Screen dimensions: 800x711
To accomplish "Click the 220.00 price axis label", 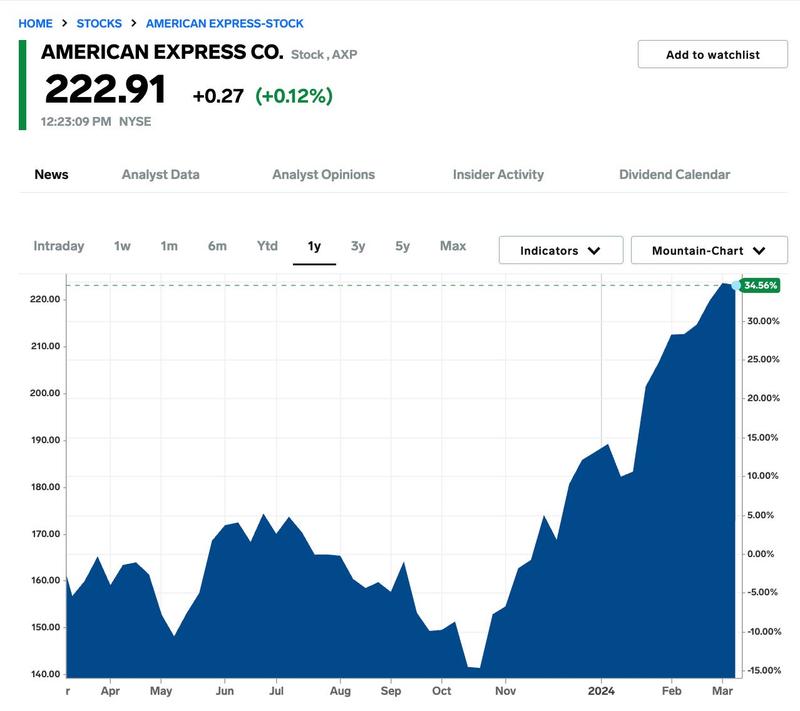I will point(45,299).
